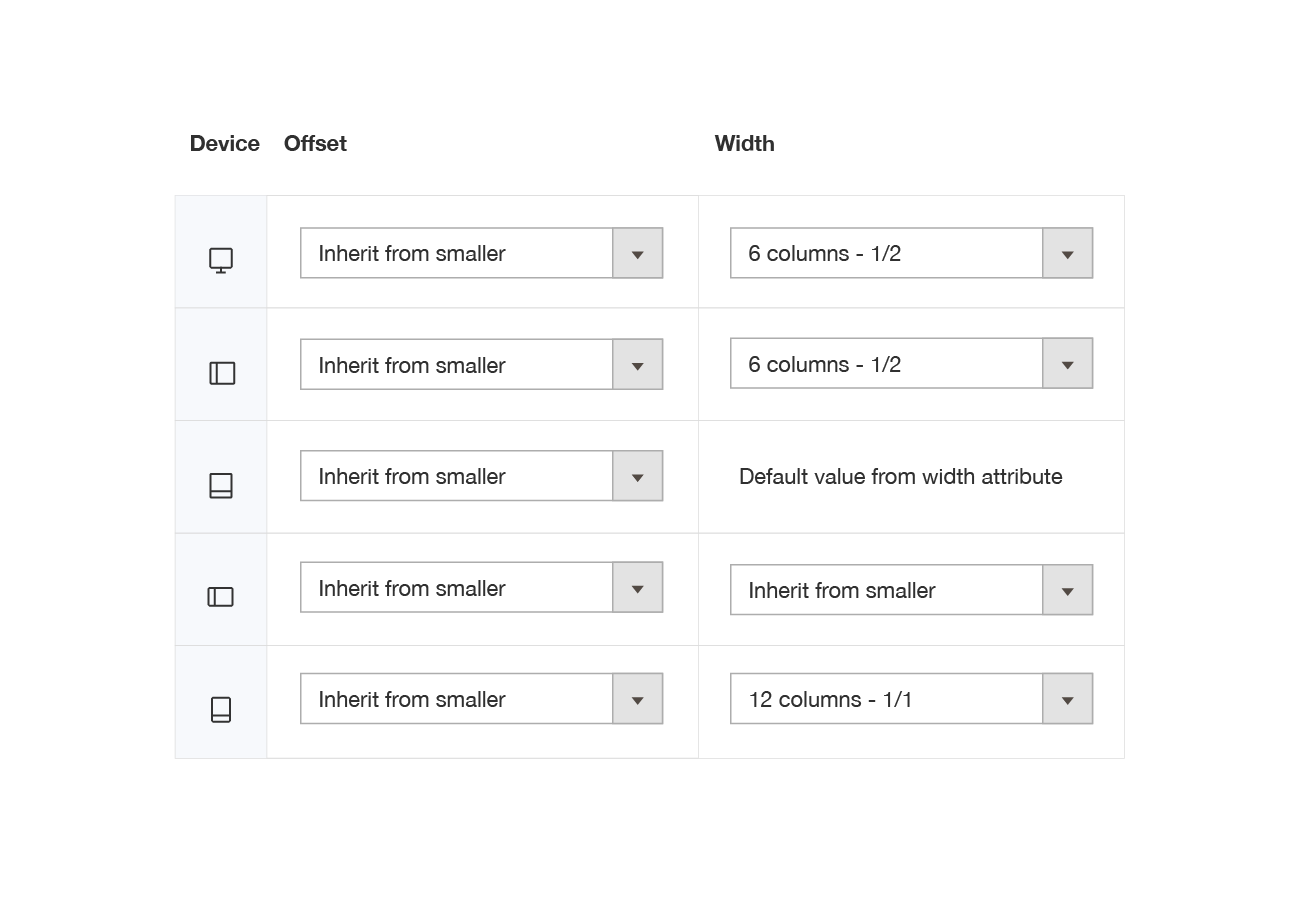Open the Offset dropdown in the landscape tablet row
The height and width of the screenshot is (901, 1301).
(x=457, y=364)
